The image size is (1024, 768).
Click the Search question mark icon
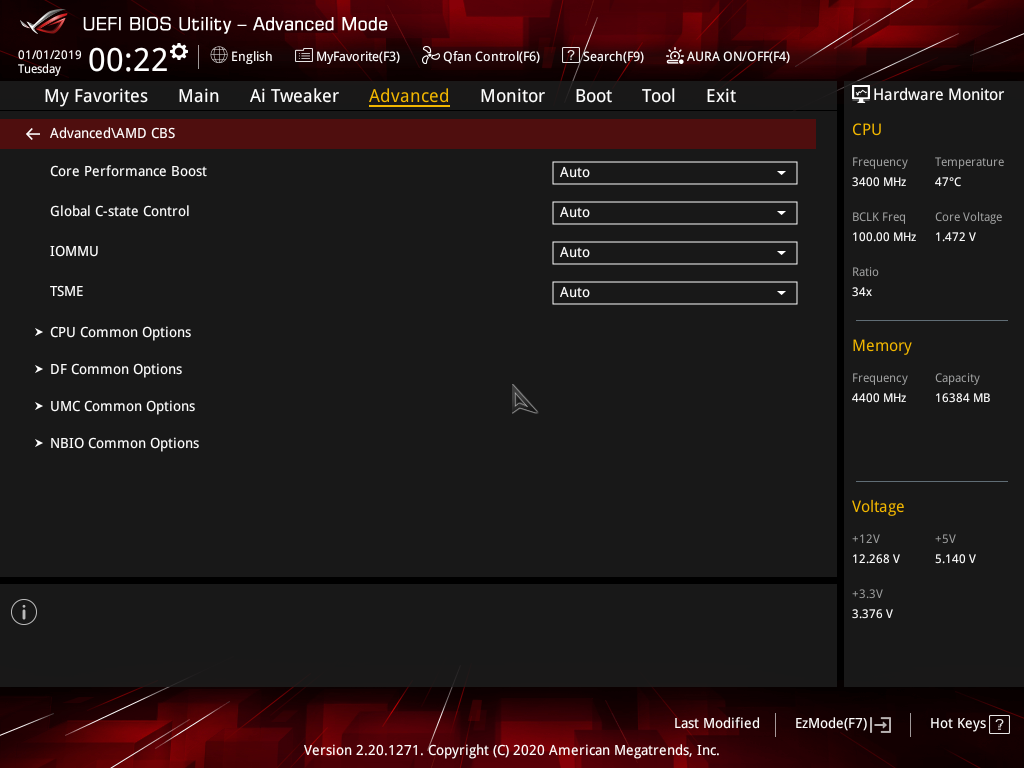pyautogui.click(x=570, y=56)
